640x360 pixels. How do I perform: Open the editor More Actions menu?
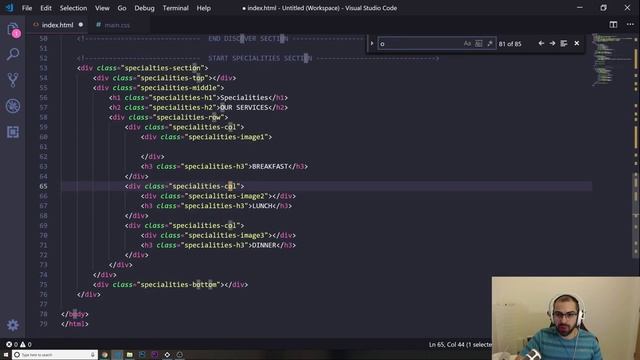630,24
